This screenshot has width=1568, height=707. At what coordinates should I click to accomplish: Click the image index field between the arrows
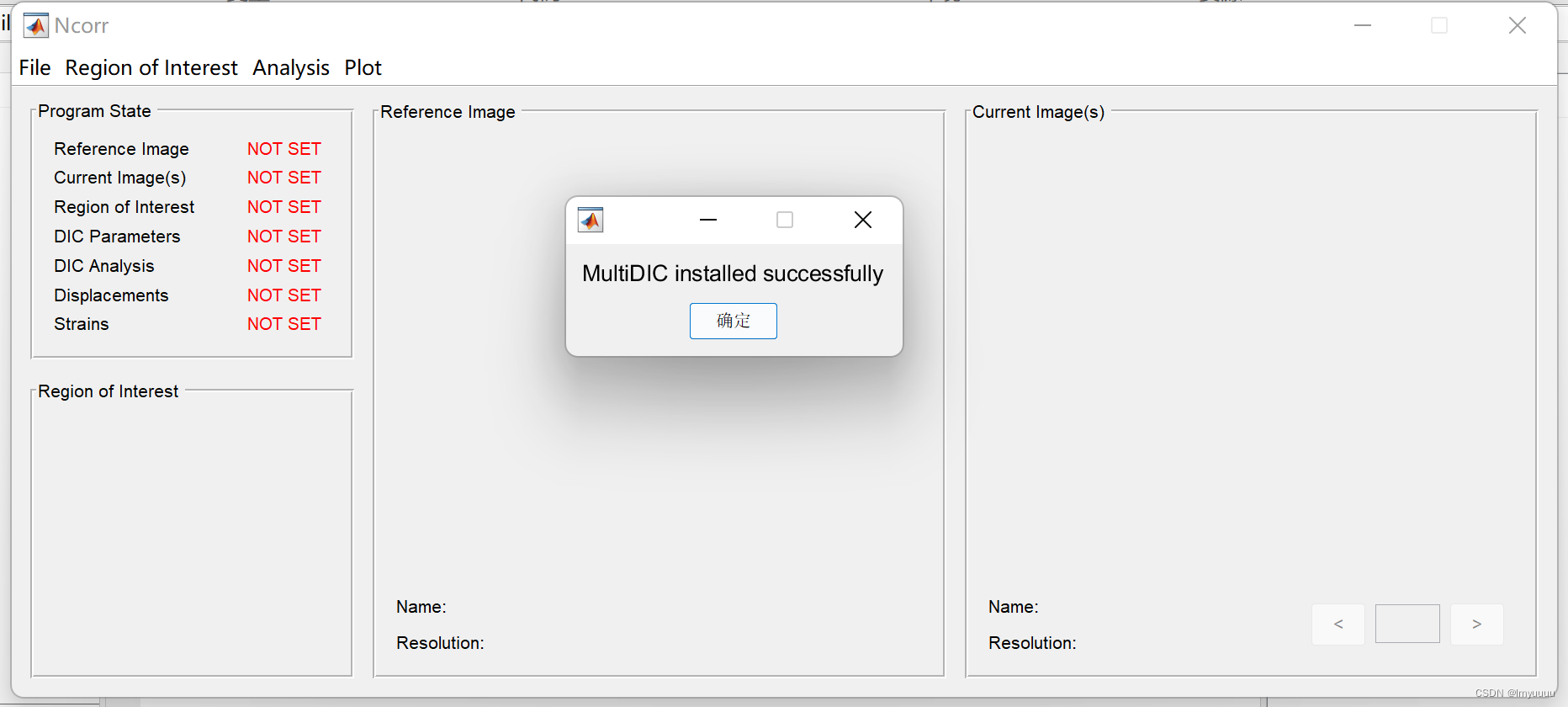click(x=1407, y=624)
